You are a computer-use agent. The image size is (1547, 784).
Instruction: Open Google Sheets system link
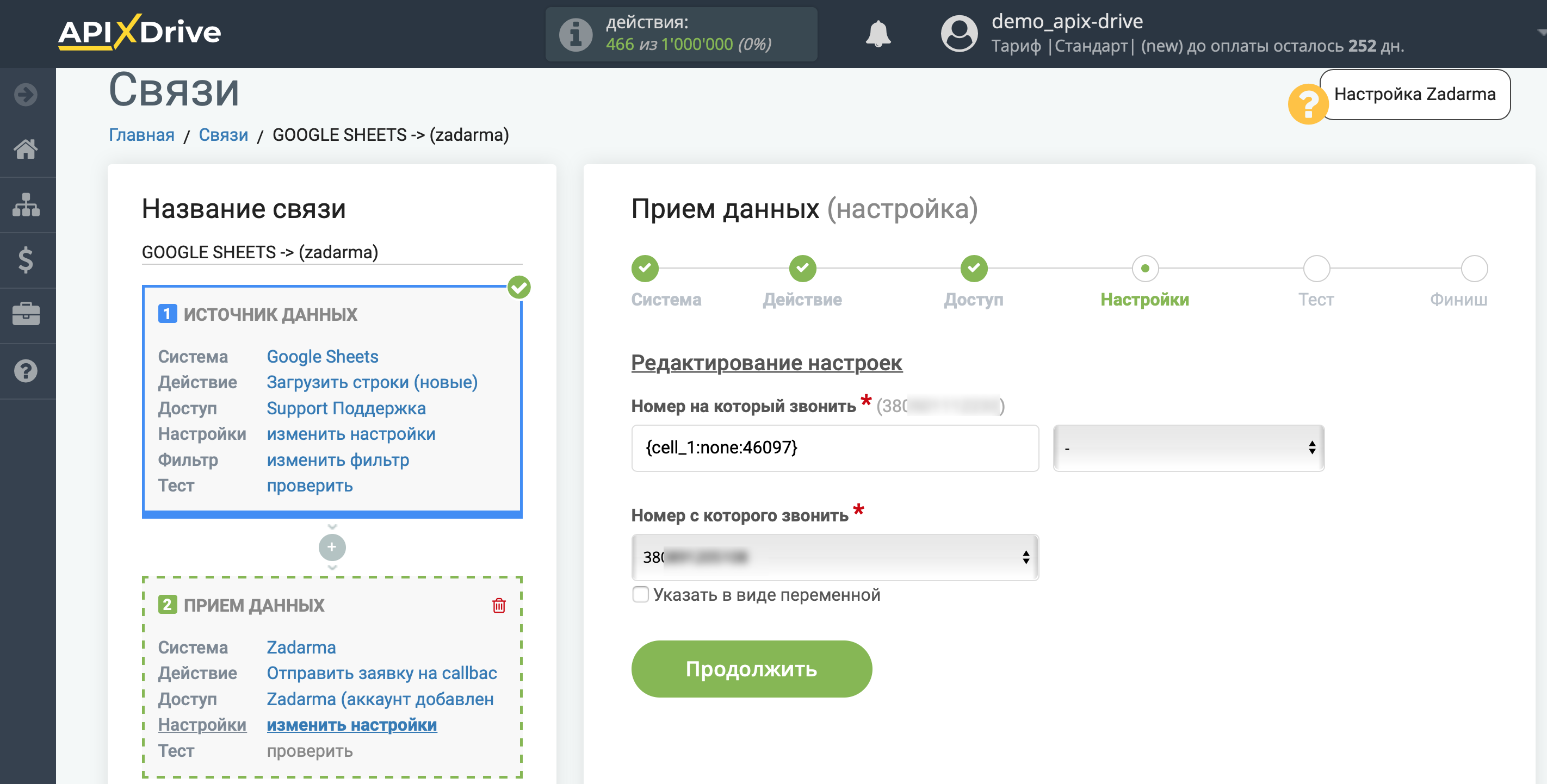click(x=323, y=357)
